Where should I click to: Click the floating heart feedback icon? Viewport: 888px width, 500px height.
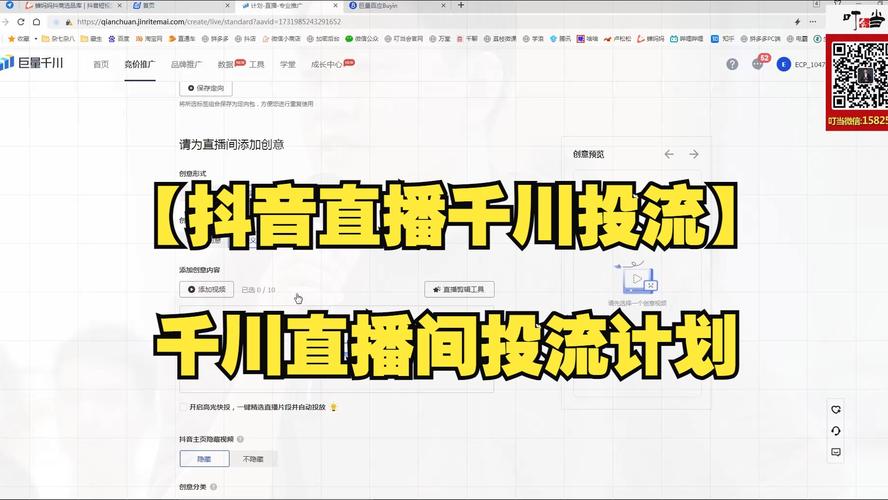coord(836,409)
